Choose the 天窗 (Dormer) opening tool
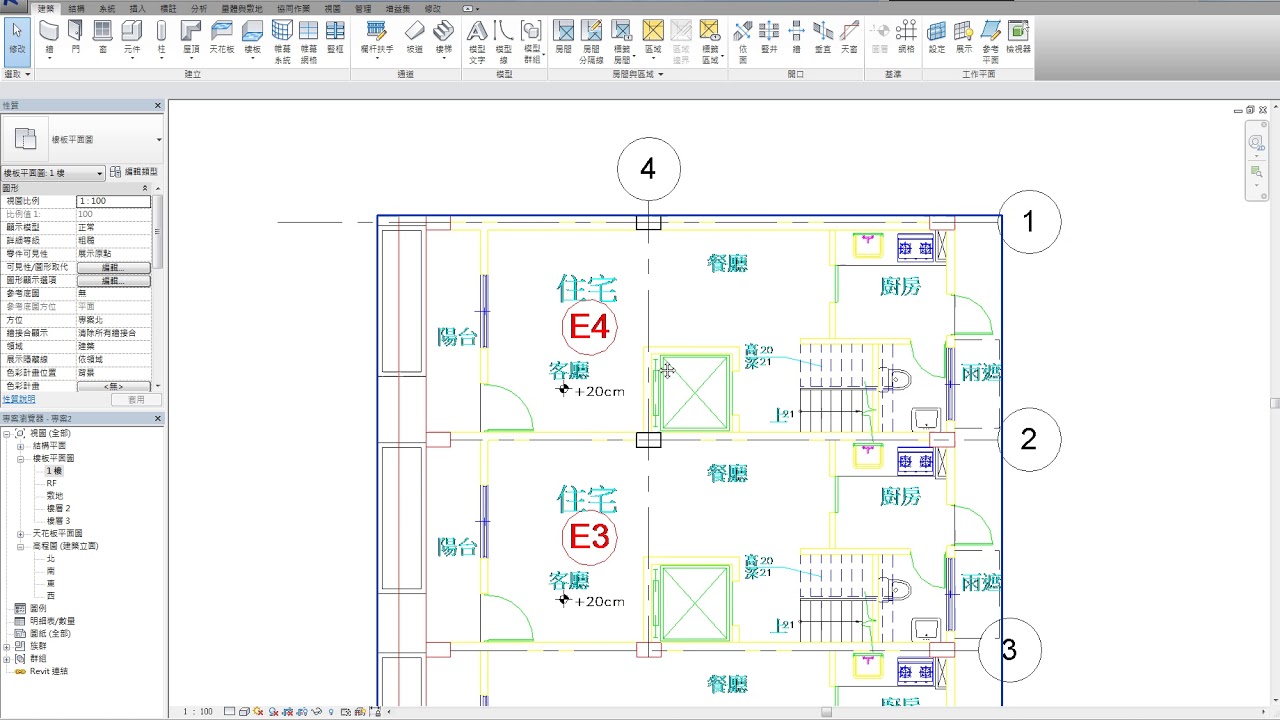 849,39
